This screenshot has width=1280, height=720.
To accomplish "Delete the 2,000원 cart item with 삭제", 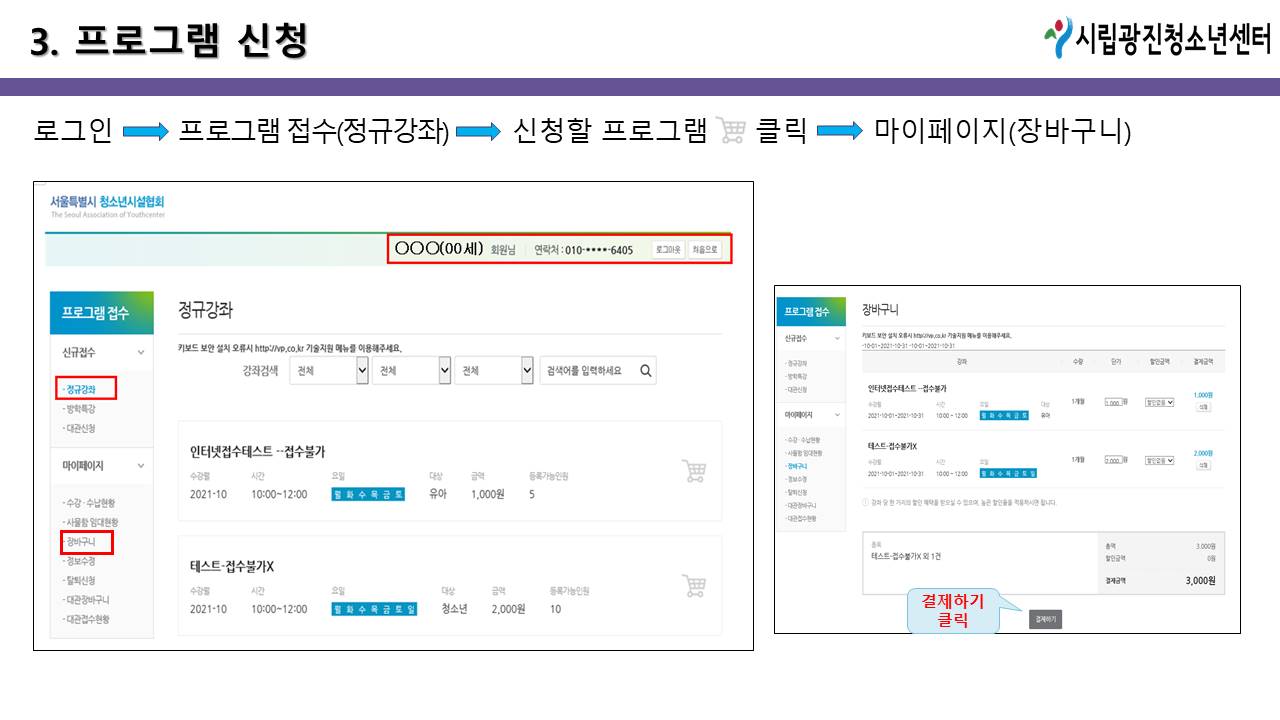I will (1203, 466).
